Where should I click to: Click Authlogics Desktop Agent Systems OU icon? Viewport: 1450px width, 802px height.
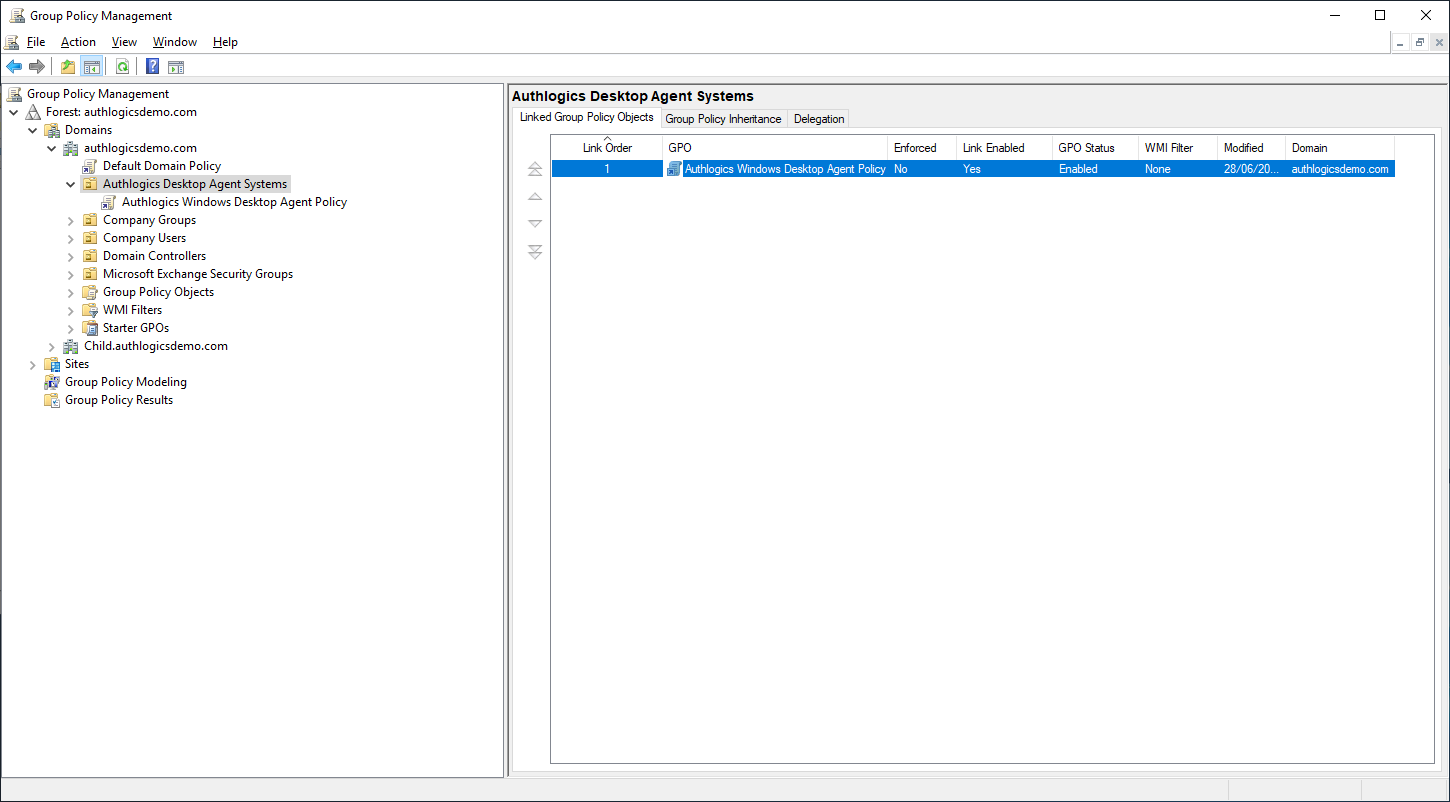[x=91, y=184]
